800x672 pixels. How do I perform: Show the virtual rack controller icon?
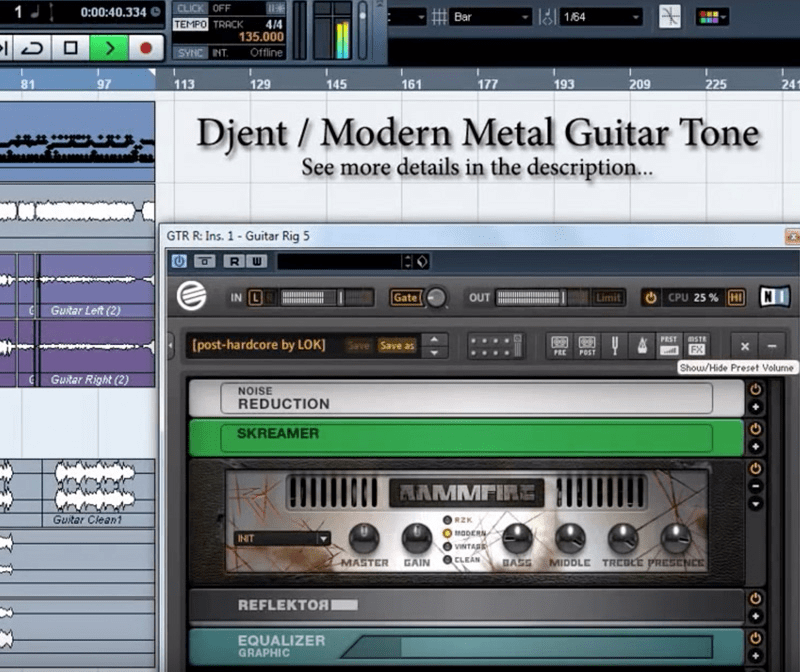(x=495, y=346)
